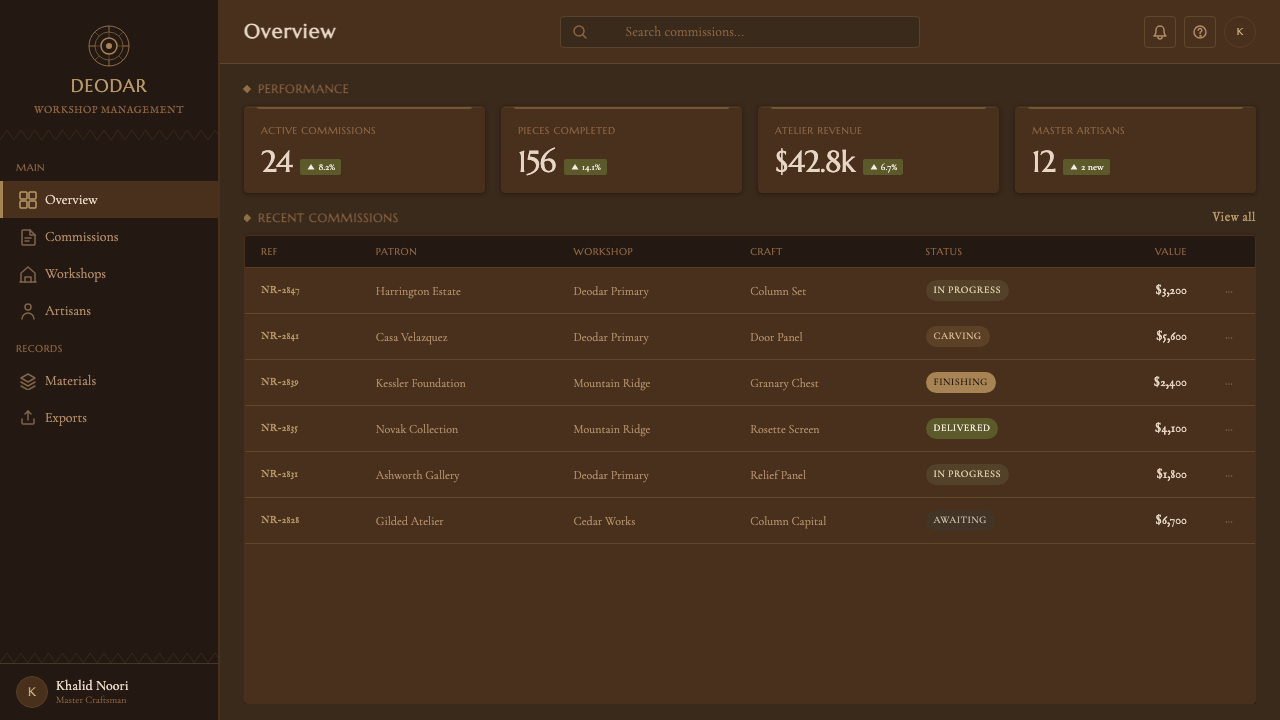Open row menu for NR-2839
Image resolution: width=1280 pixels, height=720 pixels.
point(1229,383)
